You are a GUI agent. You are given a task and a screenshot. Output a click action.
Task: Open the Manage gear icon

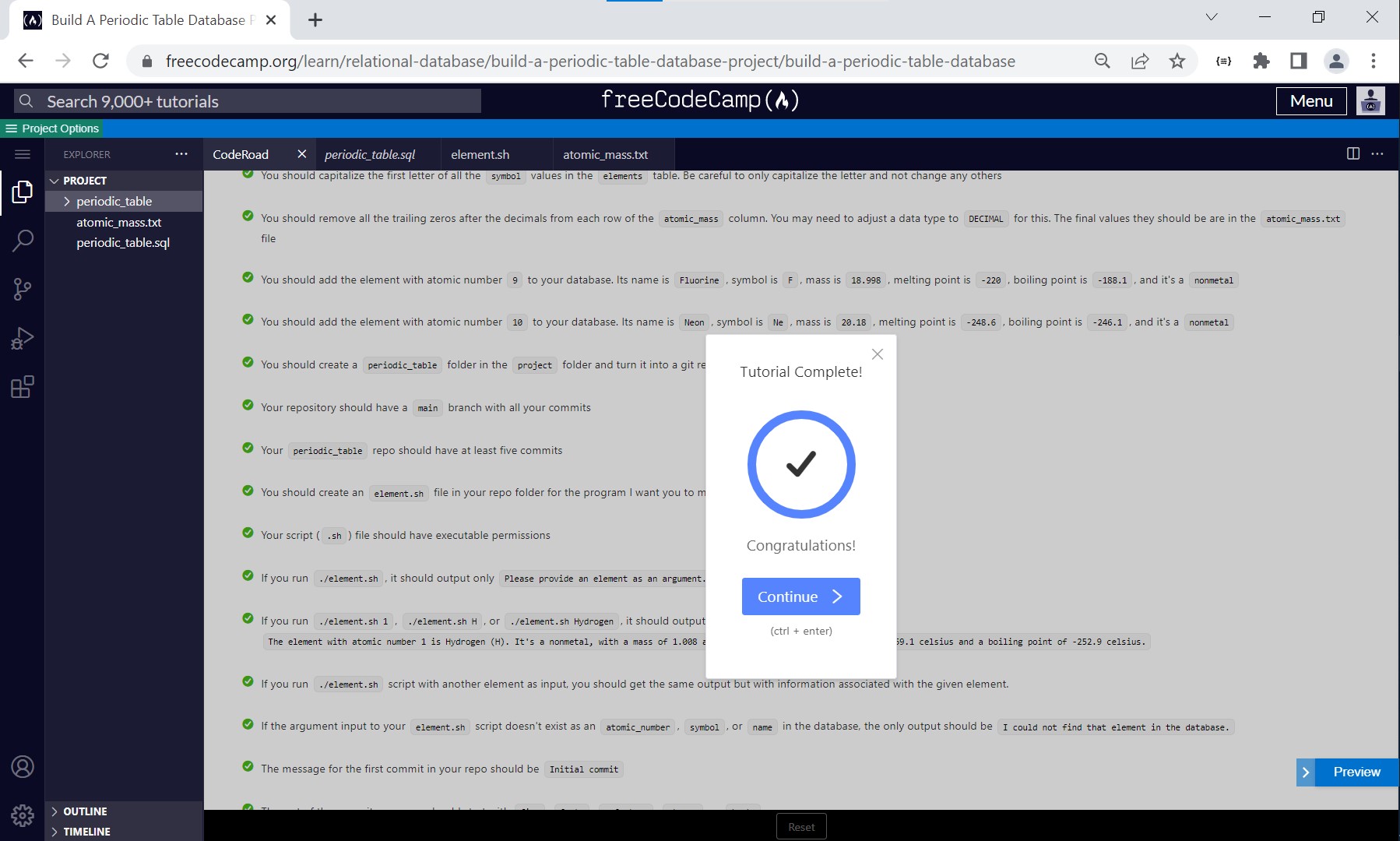tap(23, 815)
